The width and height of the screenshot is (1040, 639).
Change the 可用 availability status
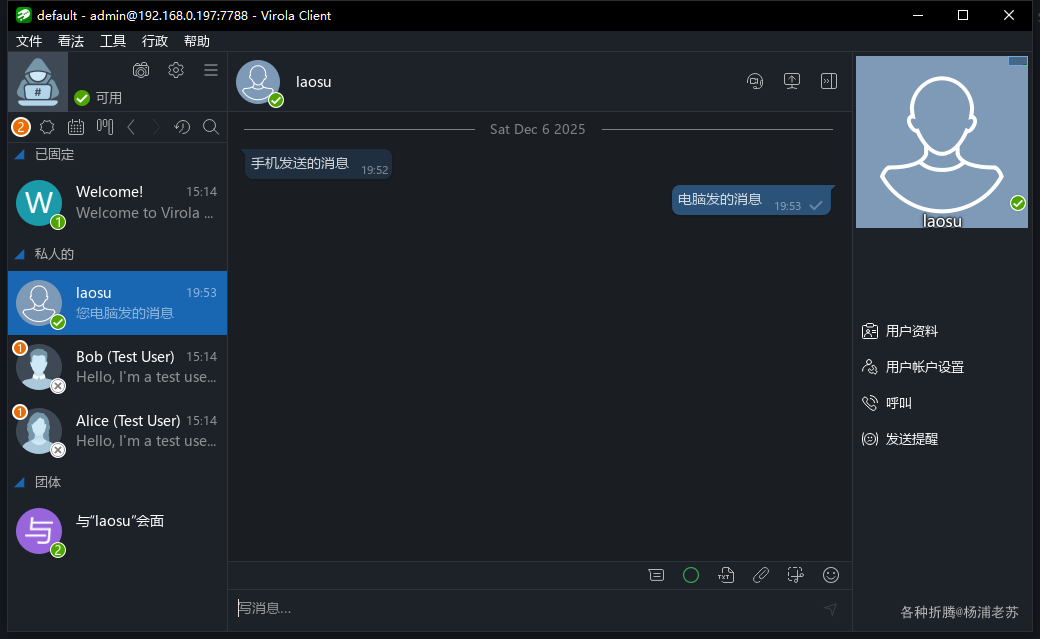coord(98,98)
